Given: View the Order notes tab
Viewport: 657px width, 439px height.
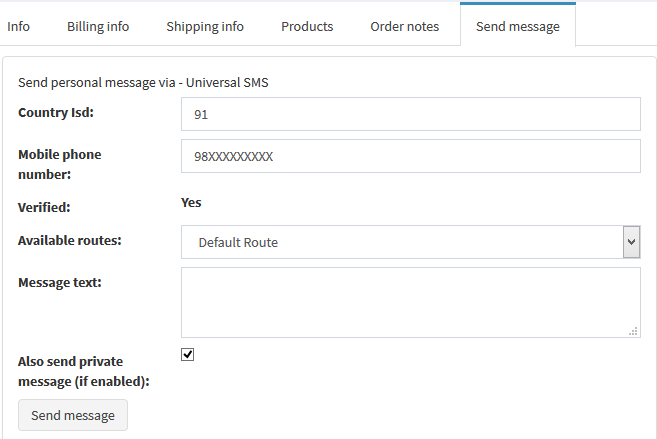Looking at the screenshot, I should coord(404,26).
